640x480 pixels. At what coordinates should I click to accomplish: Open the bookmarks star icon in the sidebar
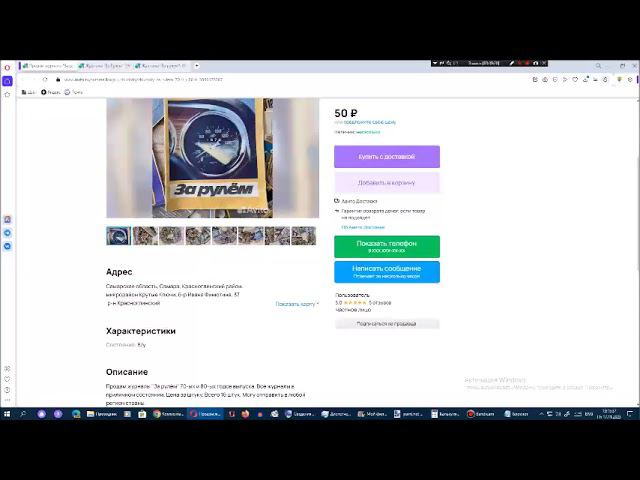click(x=7, y=94)
